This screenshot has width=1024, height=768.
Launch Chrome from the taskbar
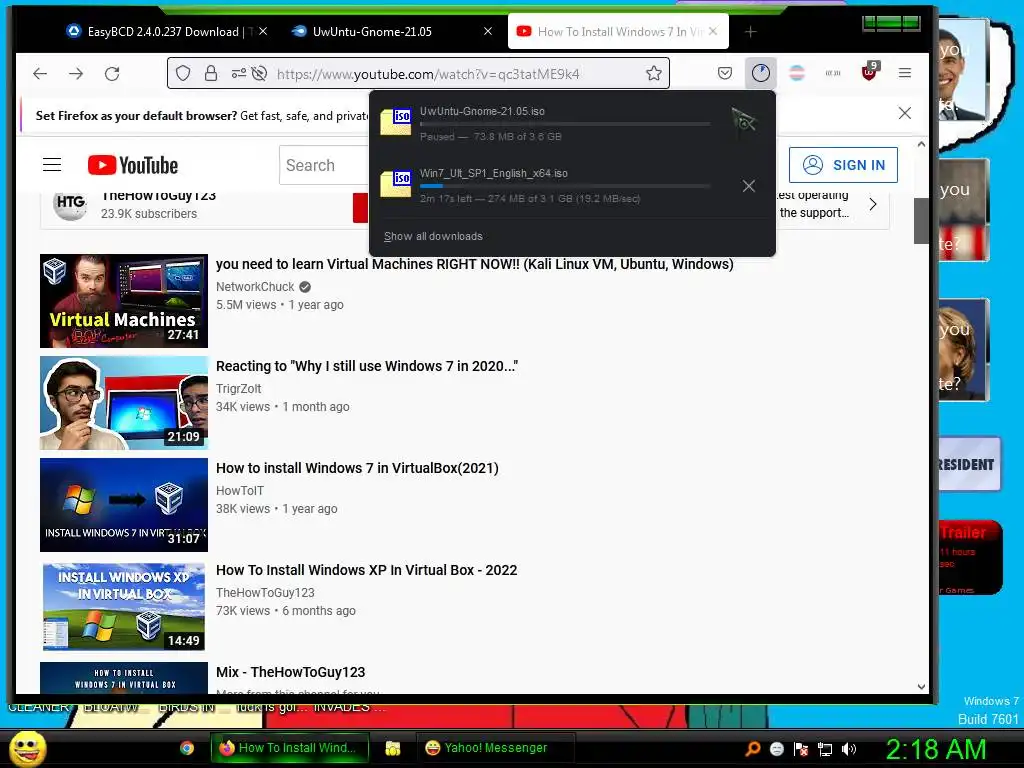(x=187, y=748)
